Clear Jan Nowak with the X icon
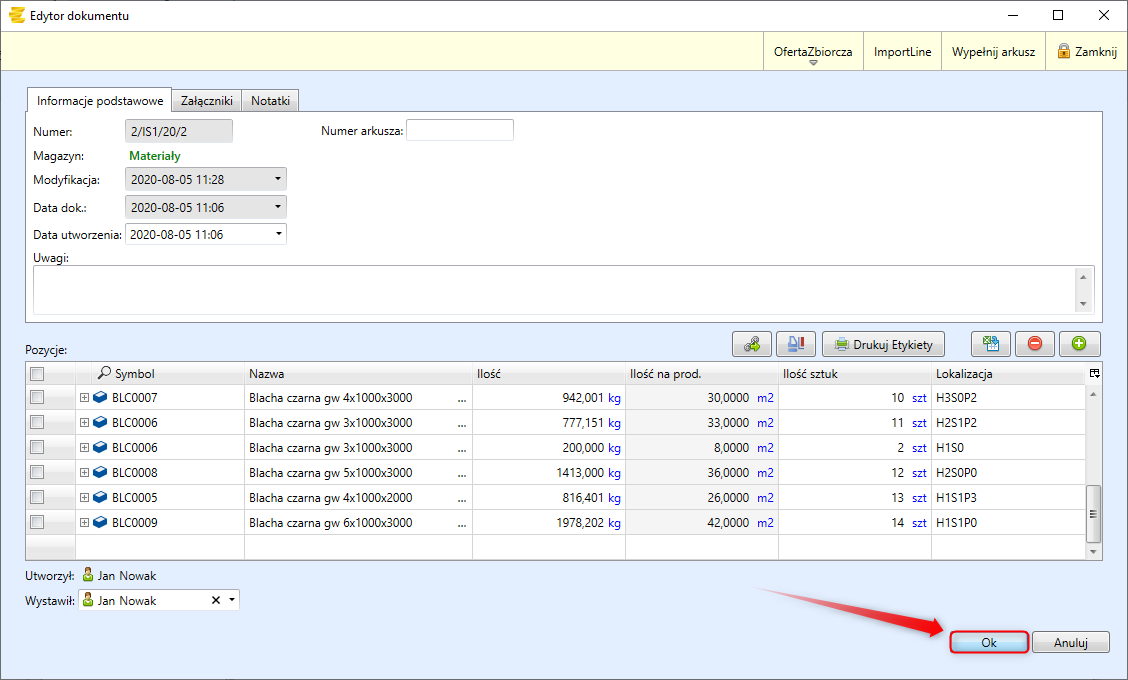The height and width of the screenshot is (680, 1128). click(x=215, y=600)
